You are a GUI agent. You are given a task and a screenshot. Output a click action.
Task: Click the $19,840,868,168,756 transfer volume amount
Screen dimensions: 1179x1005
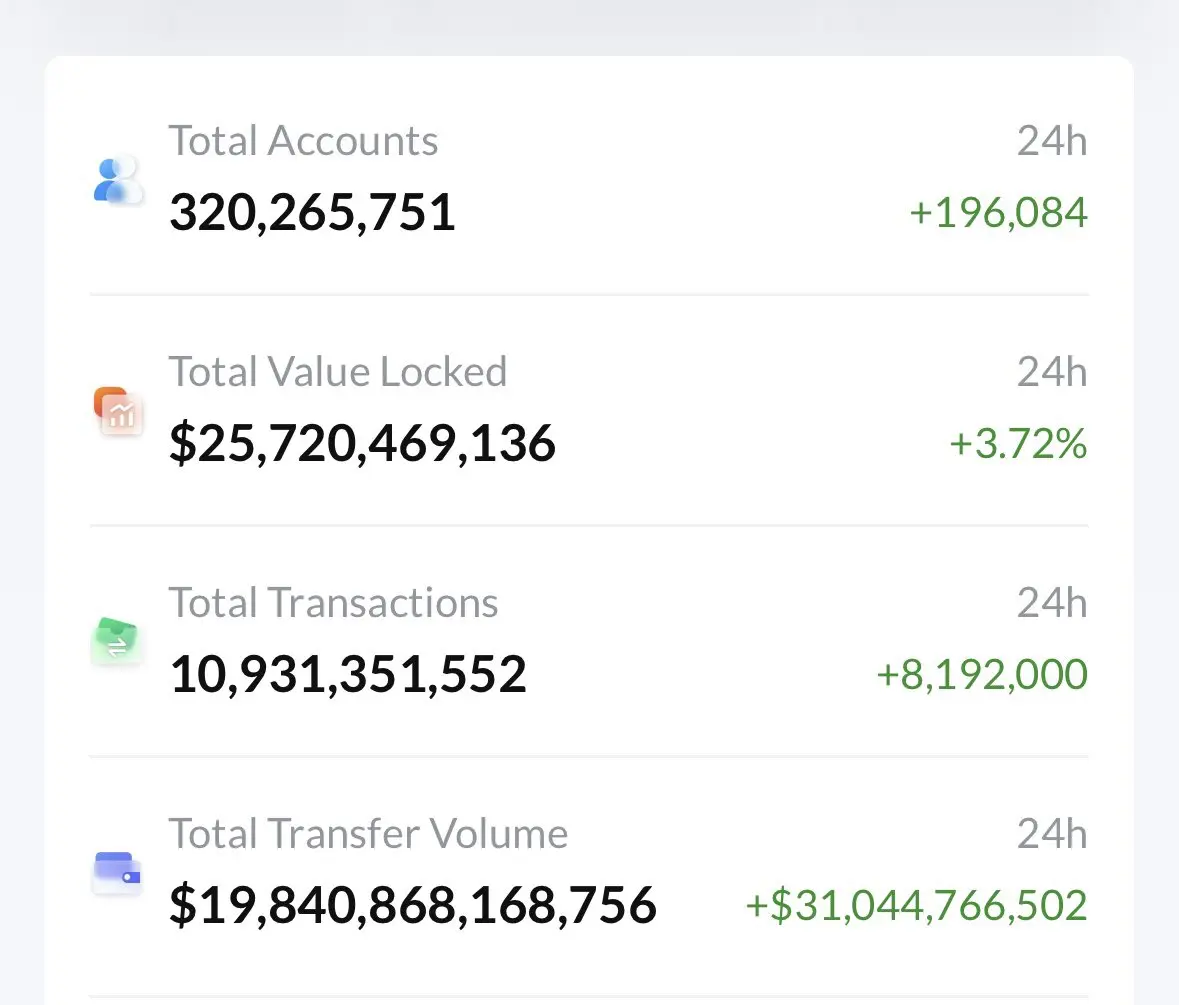[412, 904]
